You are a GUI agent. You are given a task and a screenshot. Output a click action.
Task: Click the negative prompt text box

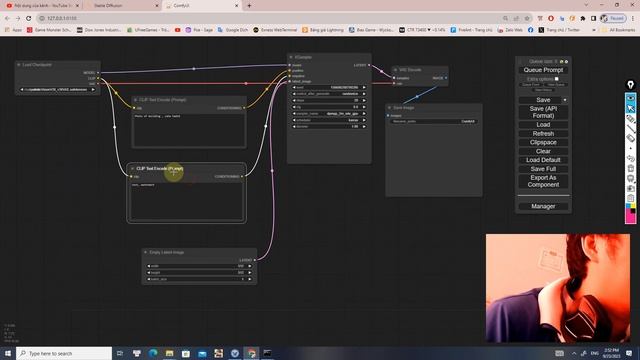pyautogui.click(x=187, y=201)
